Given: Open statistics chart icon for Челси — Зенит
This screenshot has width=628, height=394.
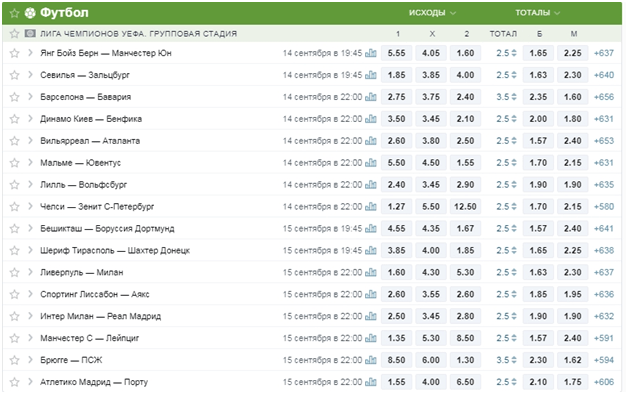Looking at the screenshot, I should [371, 207].
